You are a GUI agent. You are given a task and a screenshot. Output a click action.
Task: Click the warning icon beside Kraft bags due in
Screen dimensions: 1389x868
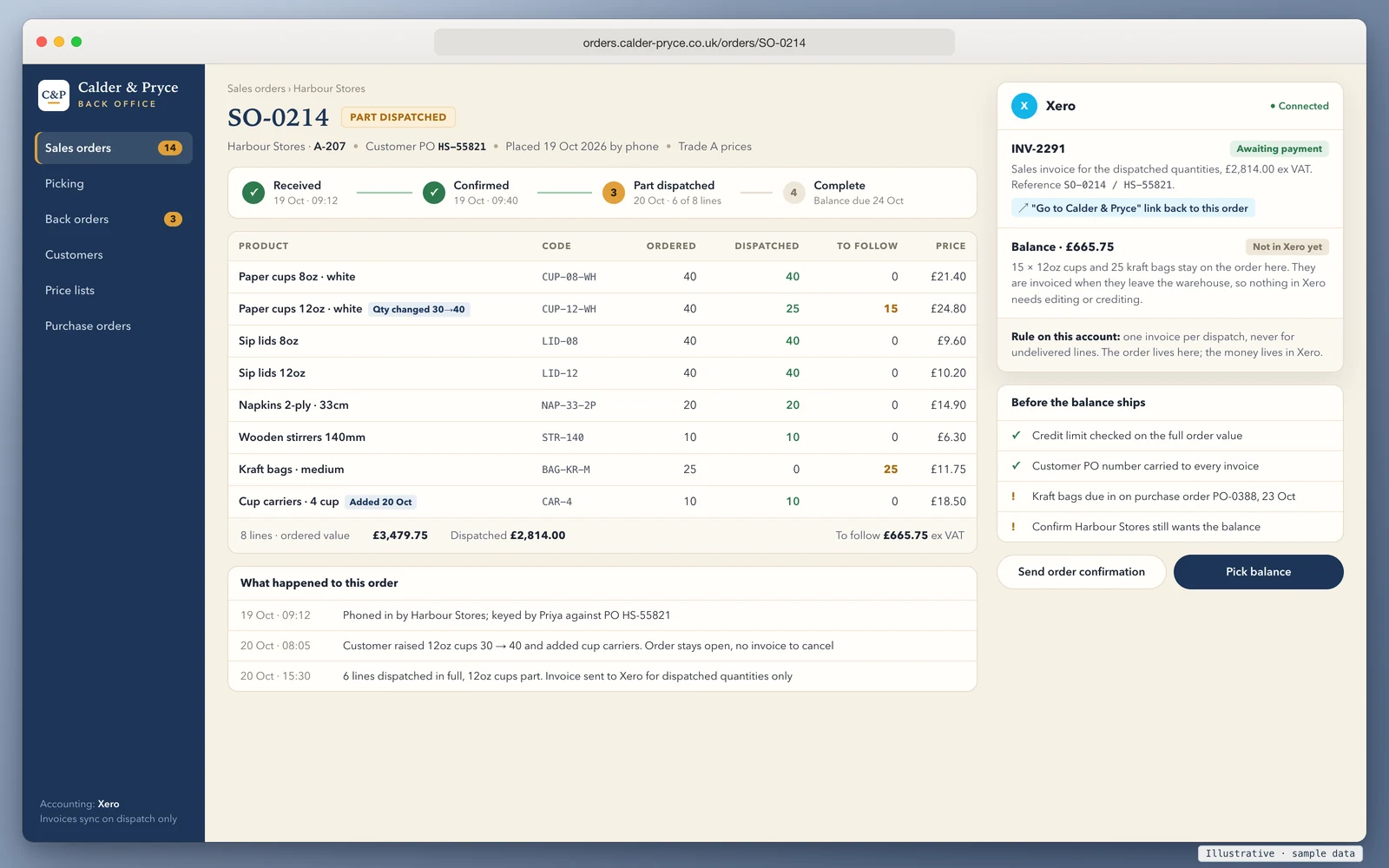(x=1013, y=496)
